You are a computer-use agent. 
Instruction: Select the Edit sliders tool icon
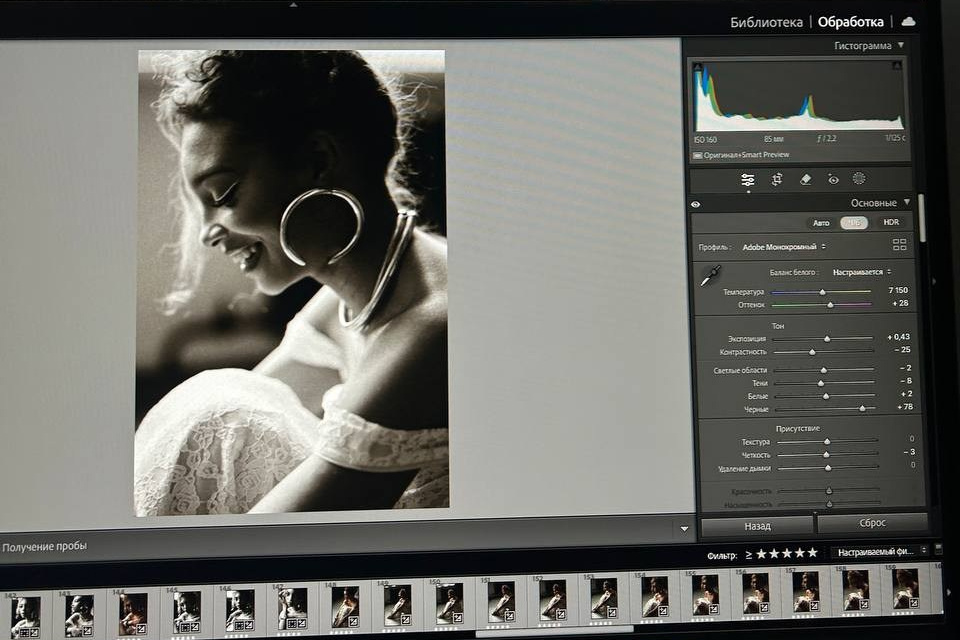pyautogui.click(x=747, y=180)
